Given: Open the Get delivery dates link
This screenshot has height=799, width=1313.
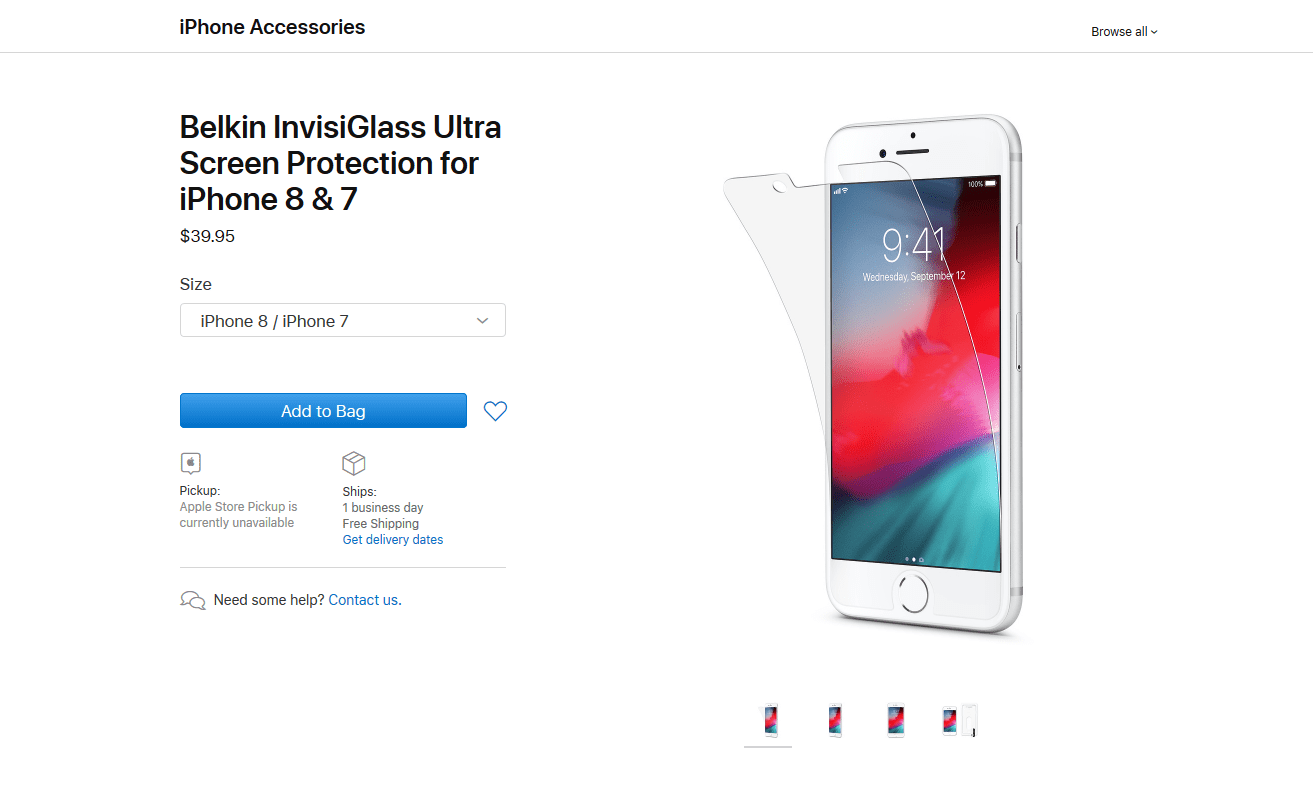Looking at the screenshot, I should click(392, 540).
